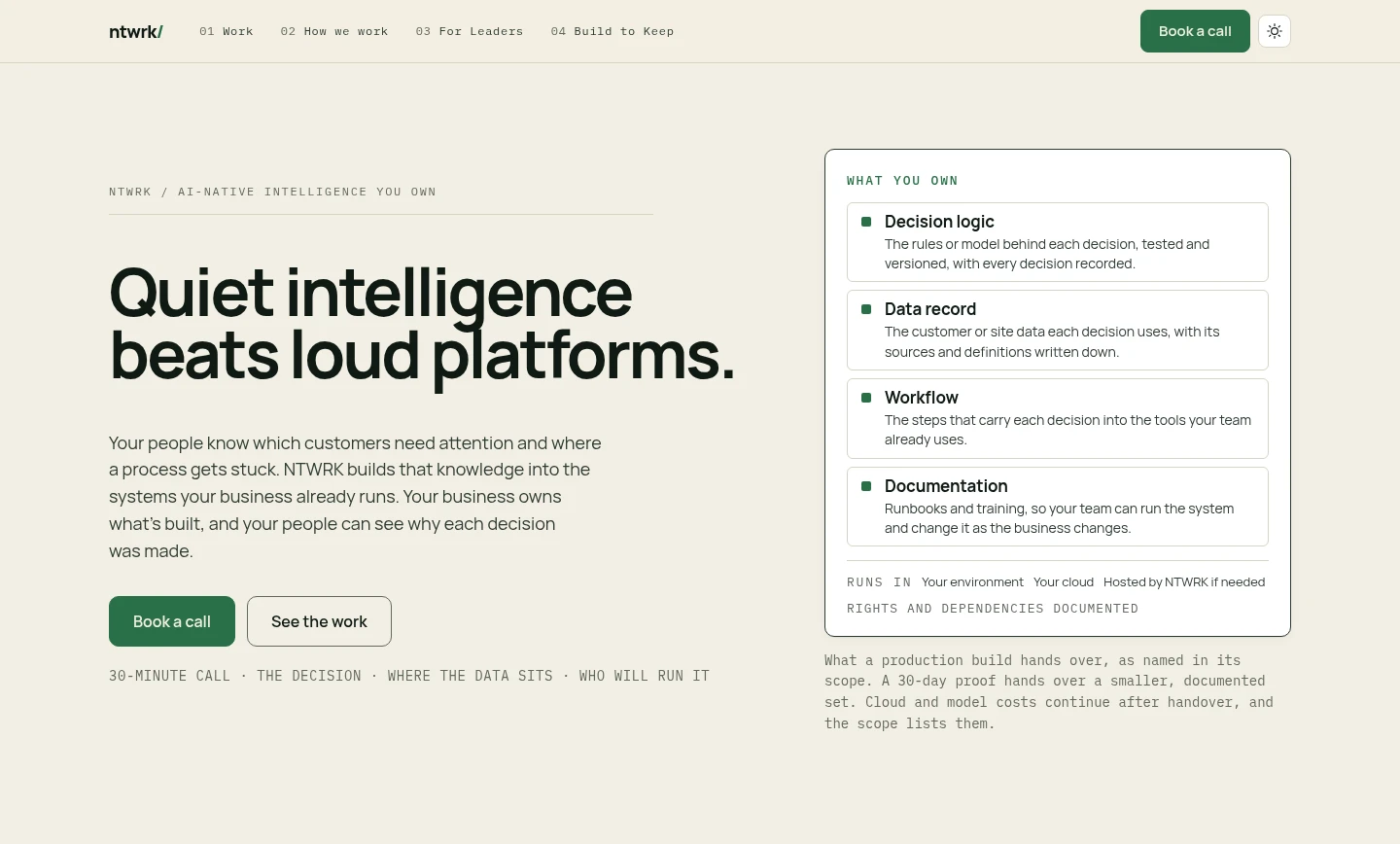Click 'The rules or model behind each decision' description
Viewport: 1400px width, 844px height.
(x=1047, y=254)
